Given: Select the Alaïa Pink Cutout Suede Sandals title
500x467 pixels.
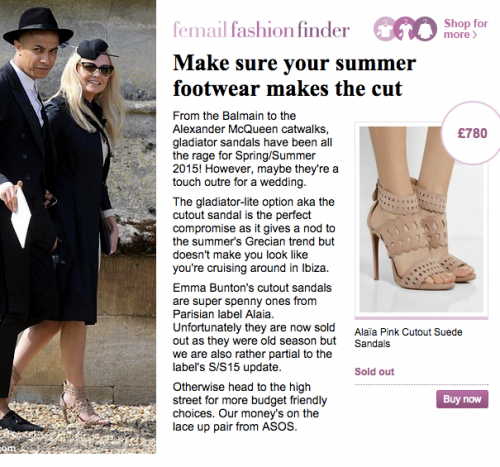Looking at the screenshot, I should pyautogui.click(x=408, y=338).
